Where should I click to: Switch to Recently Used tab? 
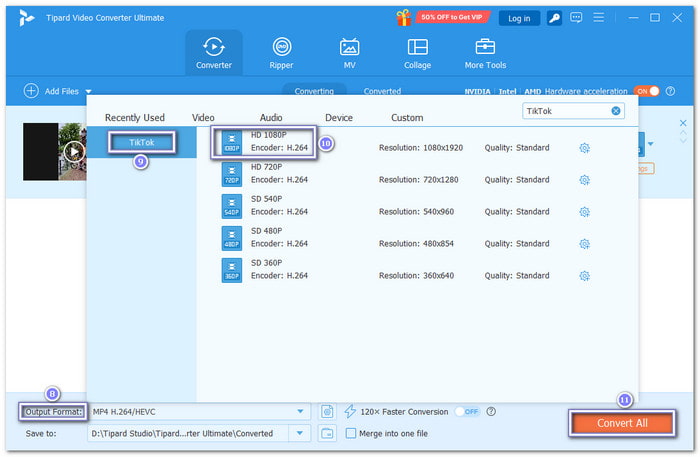135,117
